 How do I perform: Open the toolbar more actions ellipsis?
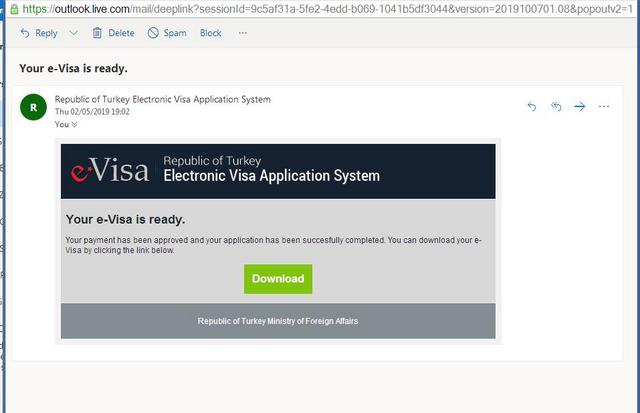tap(242, 33)
